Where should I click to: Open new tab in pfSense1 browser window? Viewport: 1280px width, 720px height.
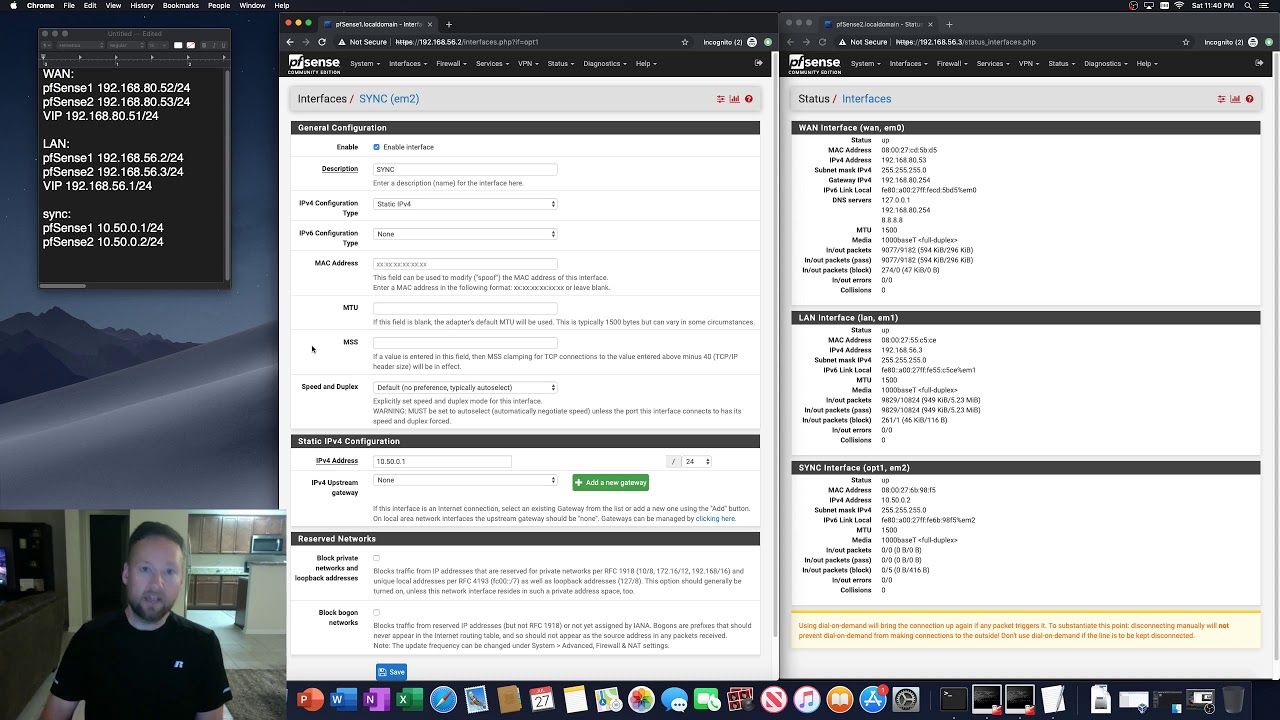448,24
